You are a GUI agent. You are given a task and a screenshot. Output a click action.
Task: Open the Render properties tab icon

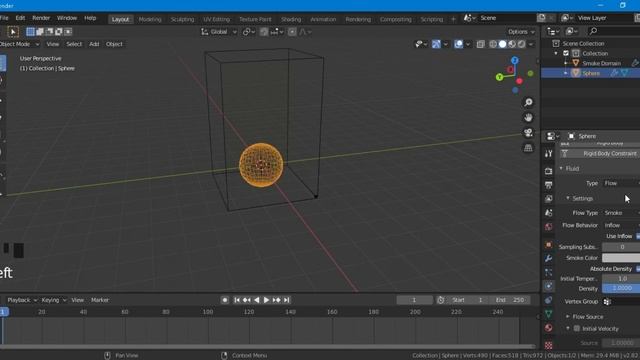548,171
